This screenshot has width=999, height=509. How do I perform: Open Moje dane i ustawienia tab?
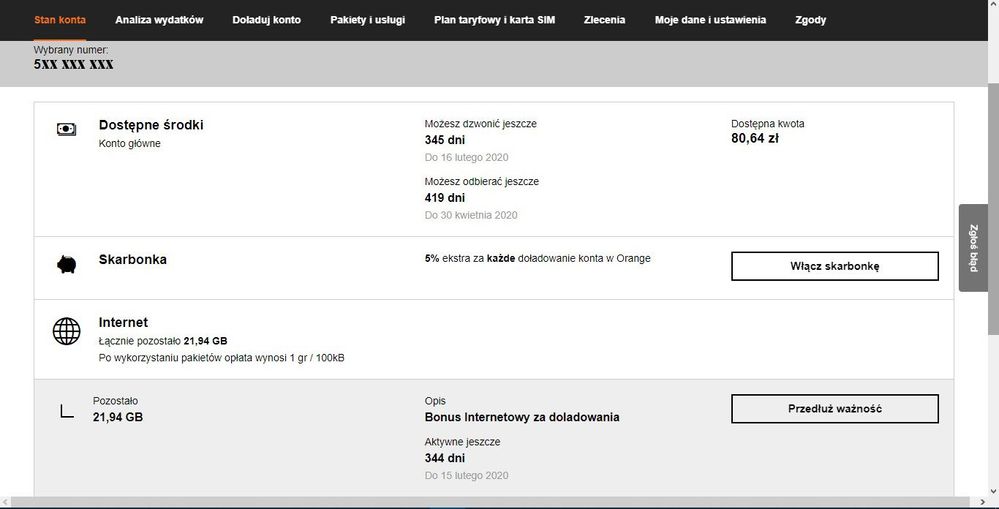click(710, 20)
